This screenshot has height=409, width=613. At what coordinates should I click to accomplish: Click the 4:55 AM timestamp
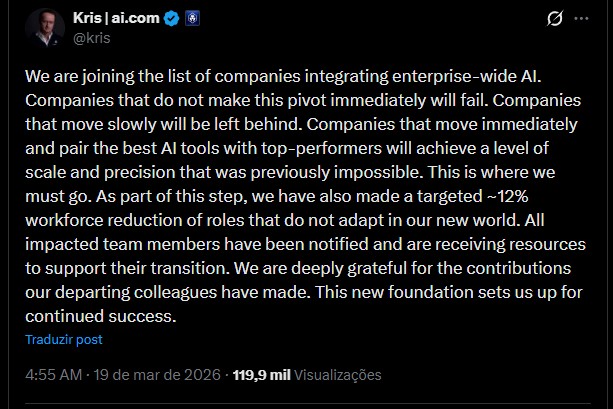click(52, 375)
